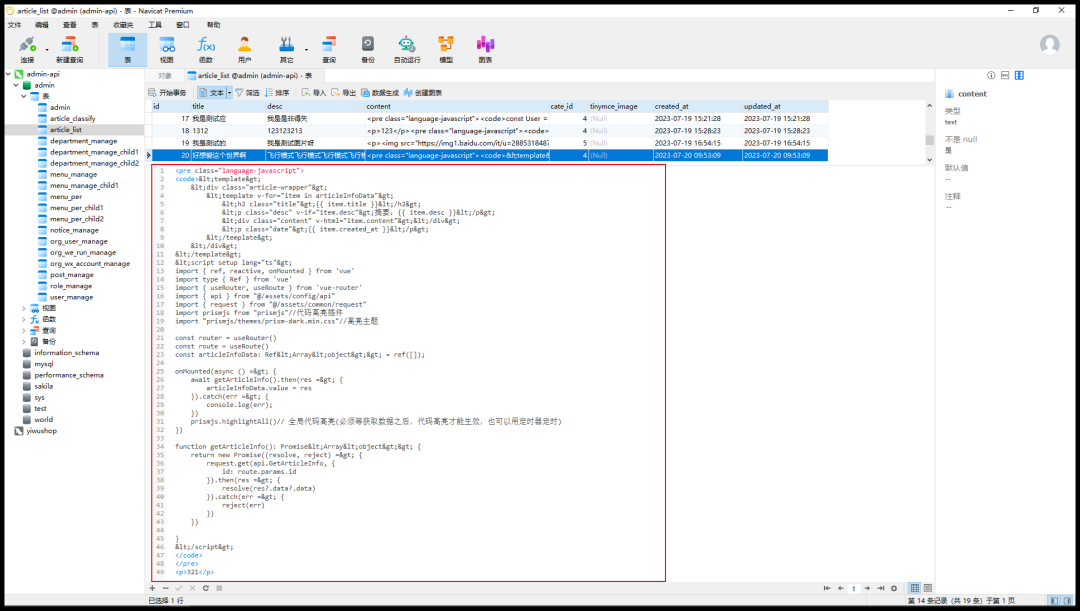Select the 视图 views toolbar icon
1080x611 pixels.
[167, 50]
